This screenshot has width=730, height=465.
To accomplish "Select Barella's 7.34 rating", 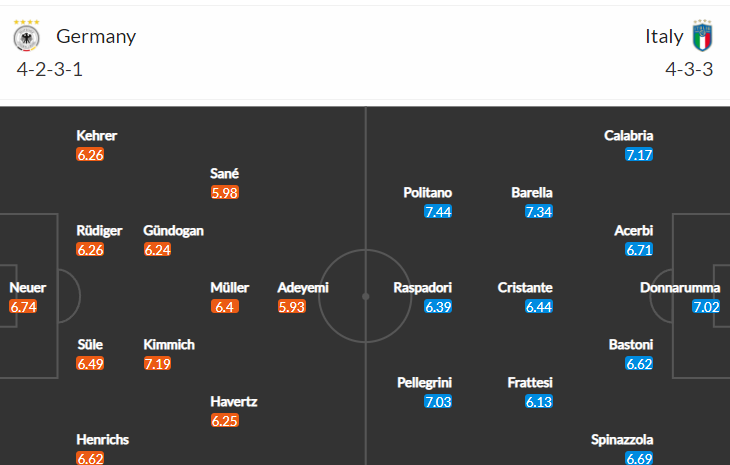I will (539, 212).
